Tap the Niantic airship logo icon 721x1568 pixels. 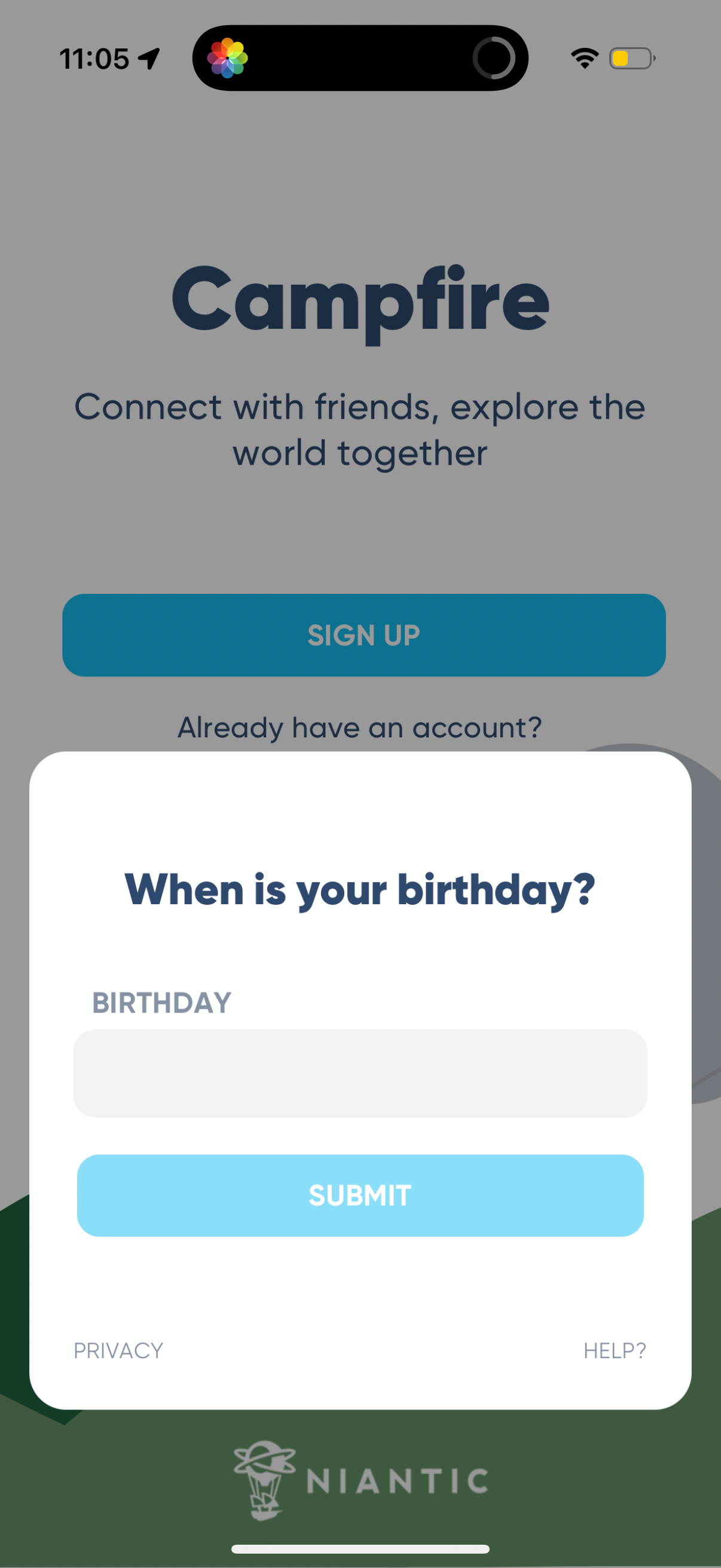tap(264, 1479)
